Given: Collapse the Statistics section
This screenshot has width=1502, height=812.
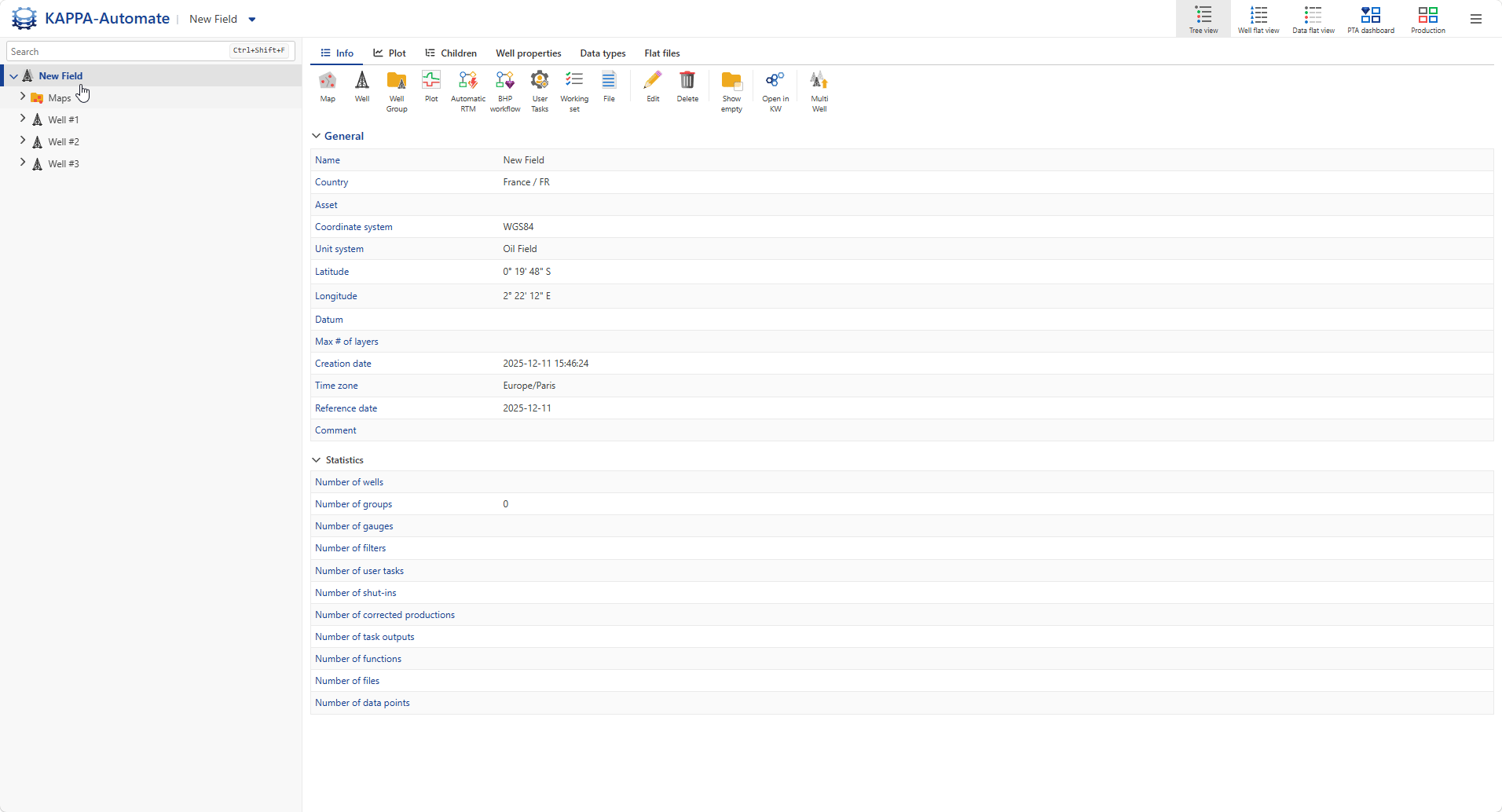Looking at the screenshot, I should 317,460.
